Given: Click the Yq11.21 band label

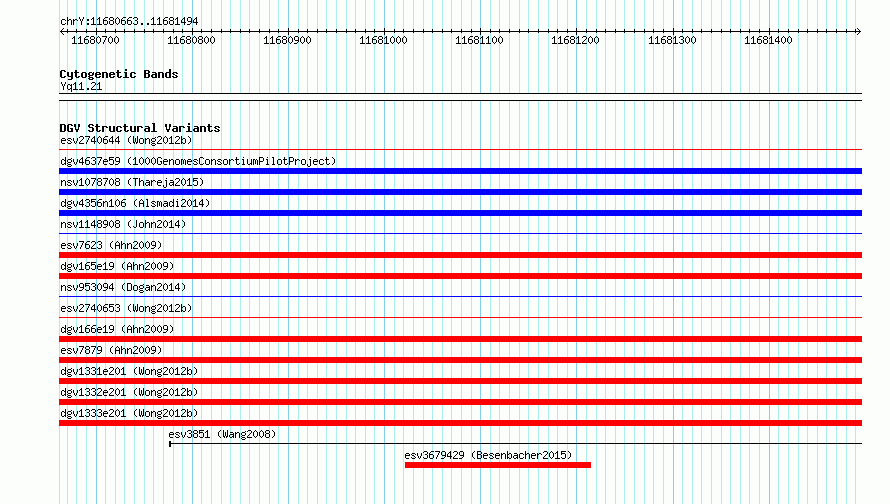Looking at the screenshot, I should tap(81, 86).
